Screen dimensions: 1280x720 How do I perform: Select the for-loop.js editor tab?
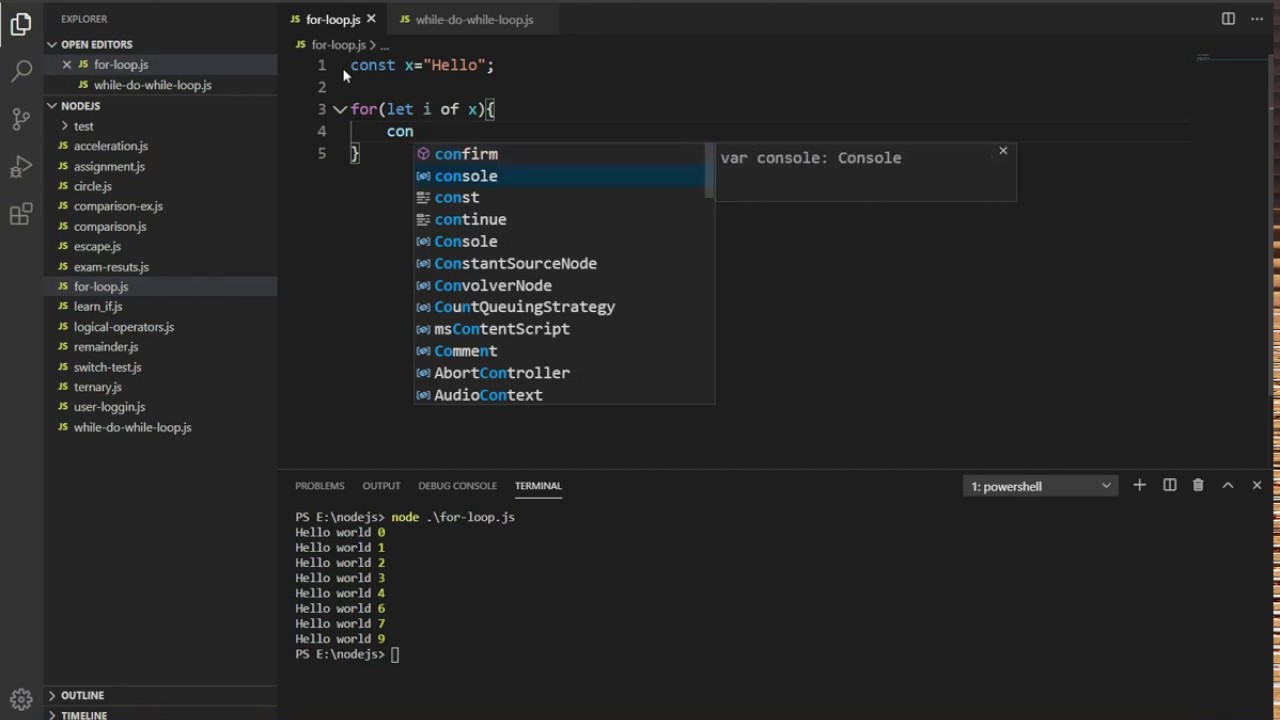coord(333,19)
